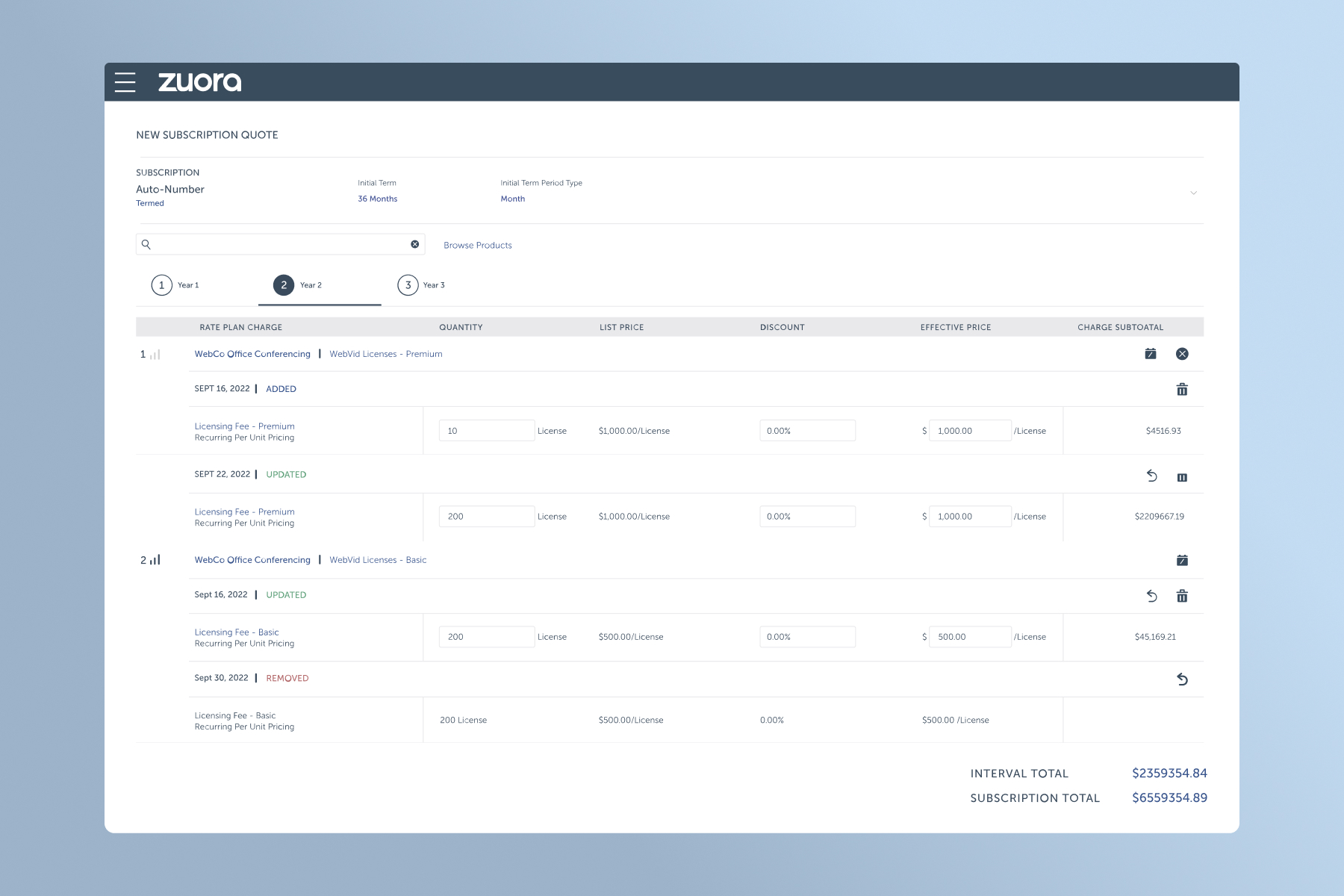Change the Month initial term period type
This screenshot has width=1344, height=896.
pos(512,199)
